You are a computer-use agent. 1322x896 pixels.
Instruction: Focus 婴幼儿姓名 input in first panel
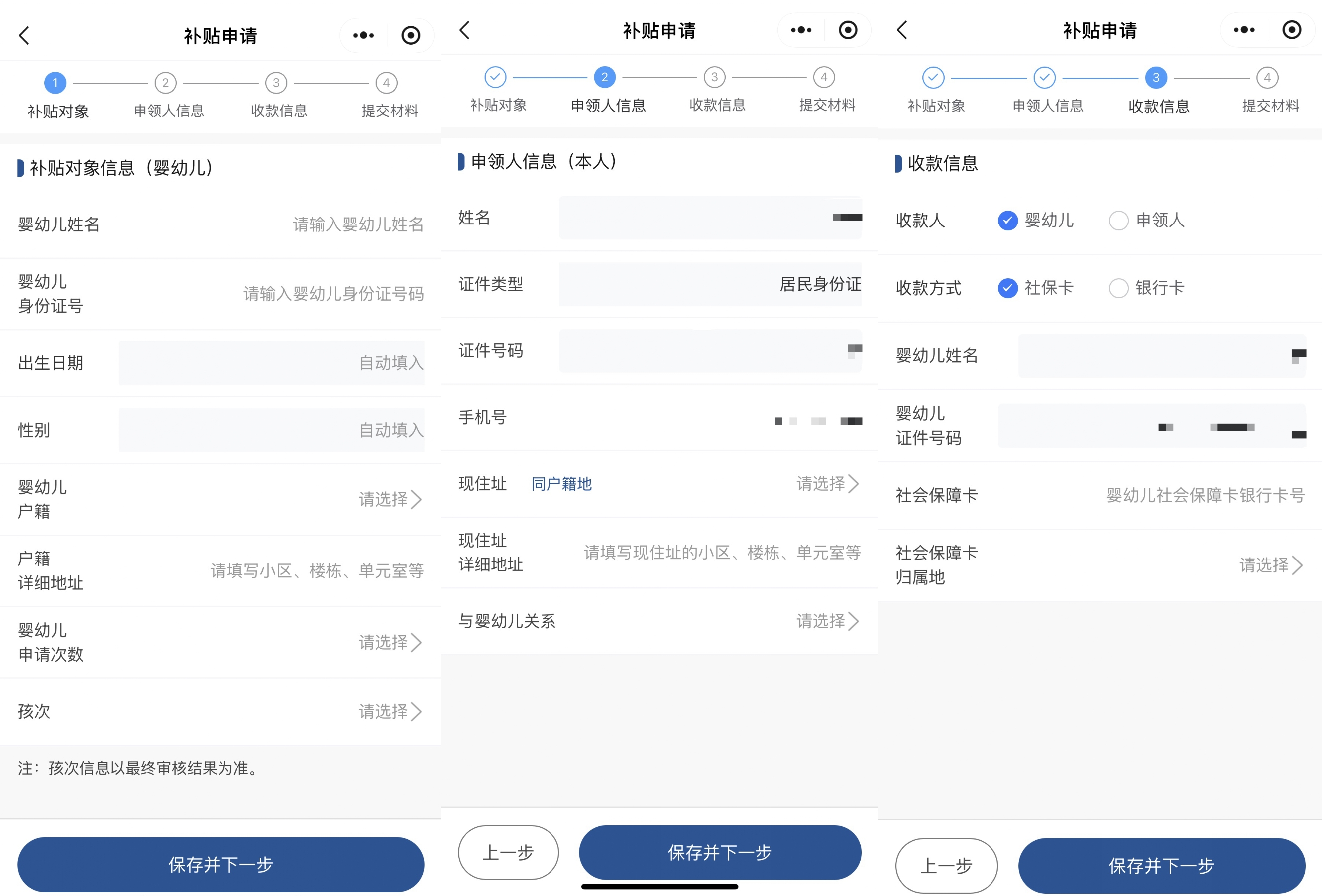(x=358, y=224)
